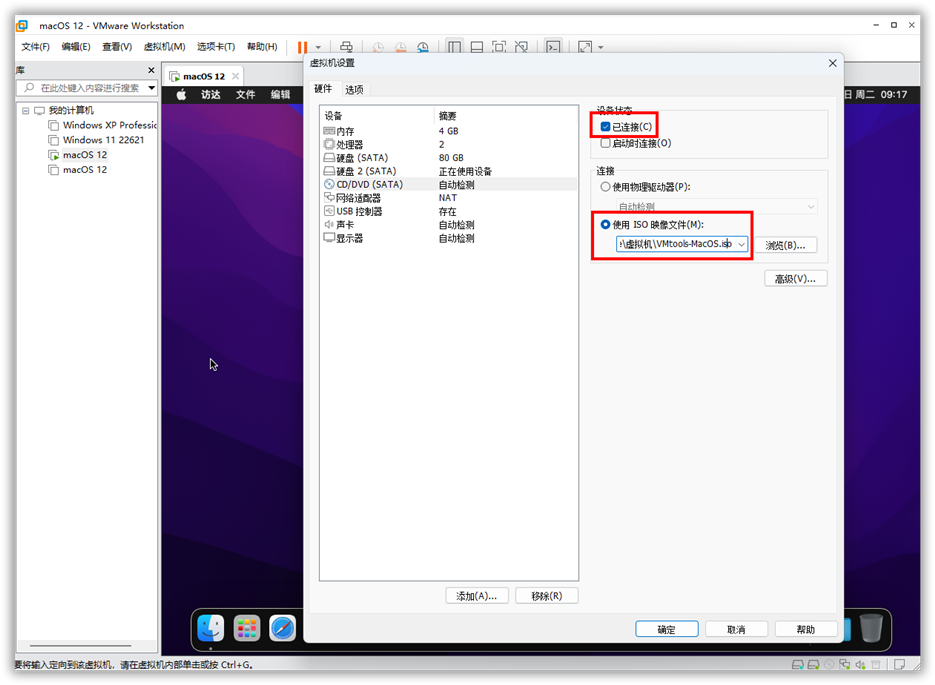The width and height of the screenshot is (935, 685).
Task: Open Trash in the macOS dock
Action: 871,628
